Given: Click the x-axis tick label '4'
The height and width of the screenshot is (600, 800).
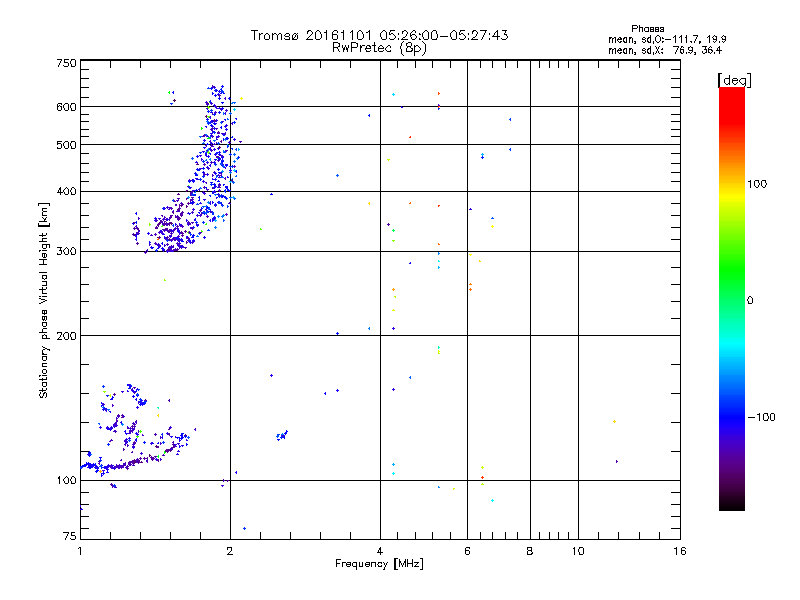Looking at the screenshot, I should coord(380,551).
